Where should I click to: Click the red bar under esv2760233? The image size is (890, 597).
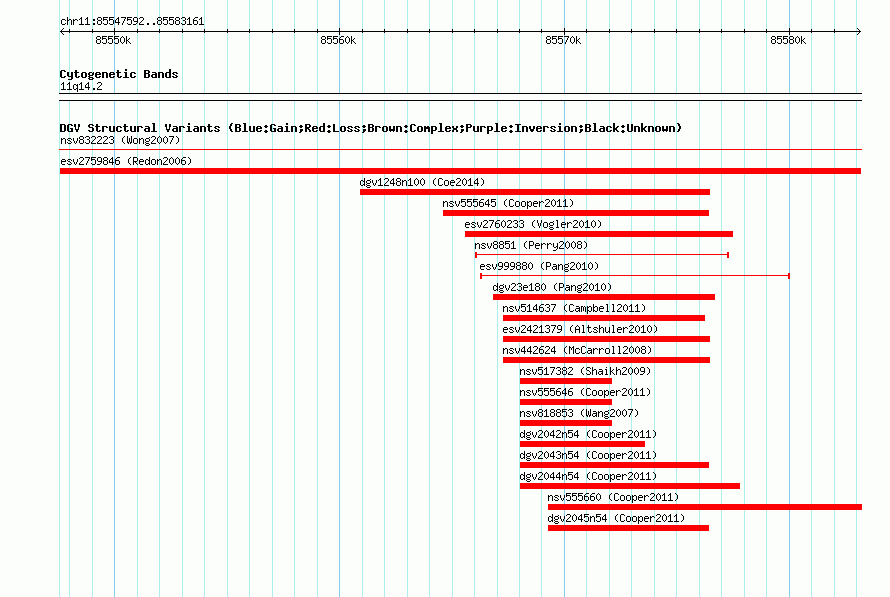599,234
